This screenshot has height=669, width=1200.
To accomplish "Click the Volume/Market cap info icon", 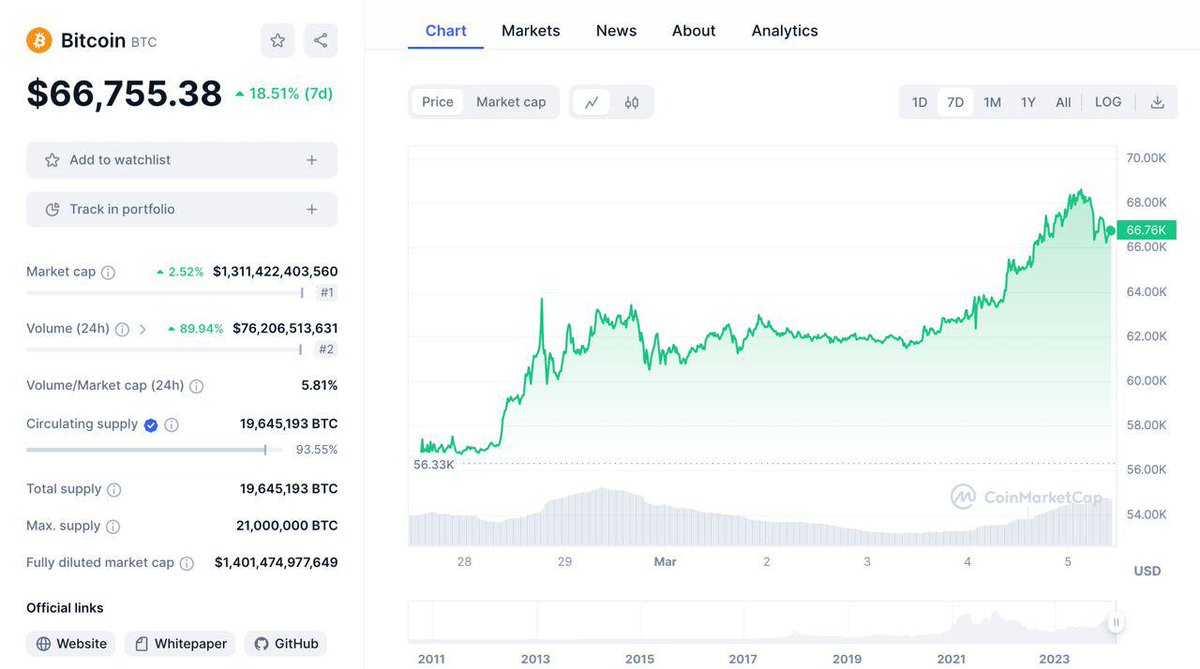I will [197, 386].
